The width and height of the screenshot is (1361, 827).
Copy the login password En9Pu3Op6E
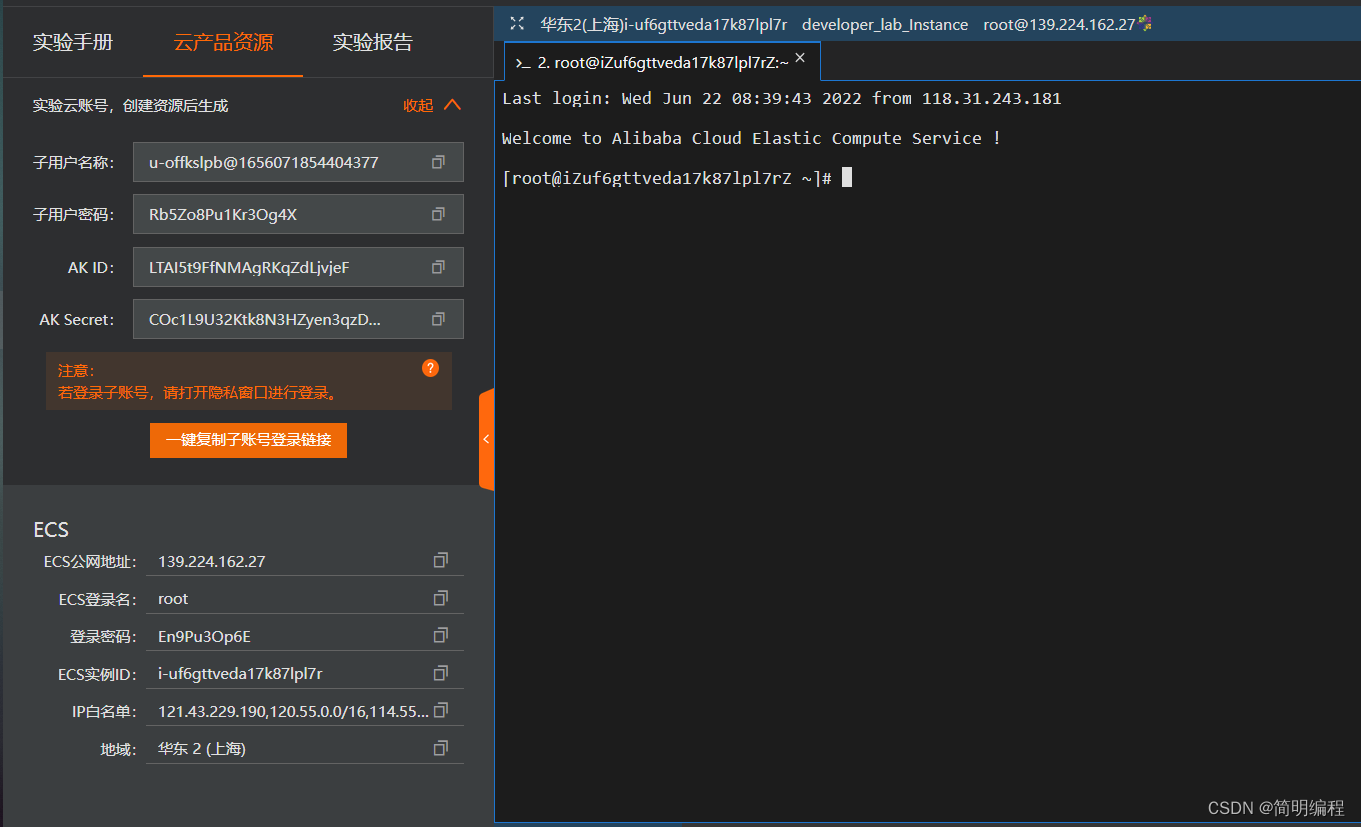440,636
